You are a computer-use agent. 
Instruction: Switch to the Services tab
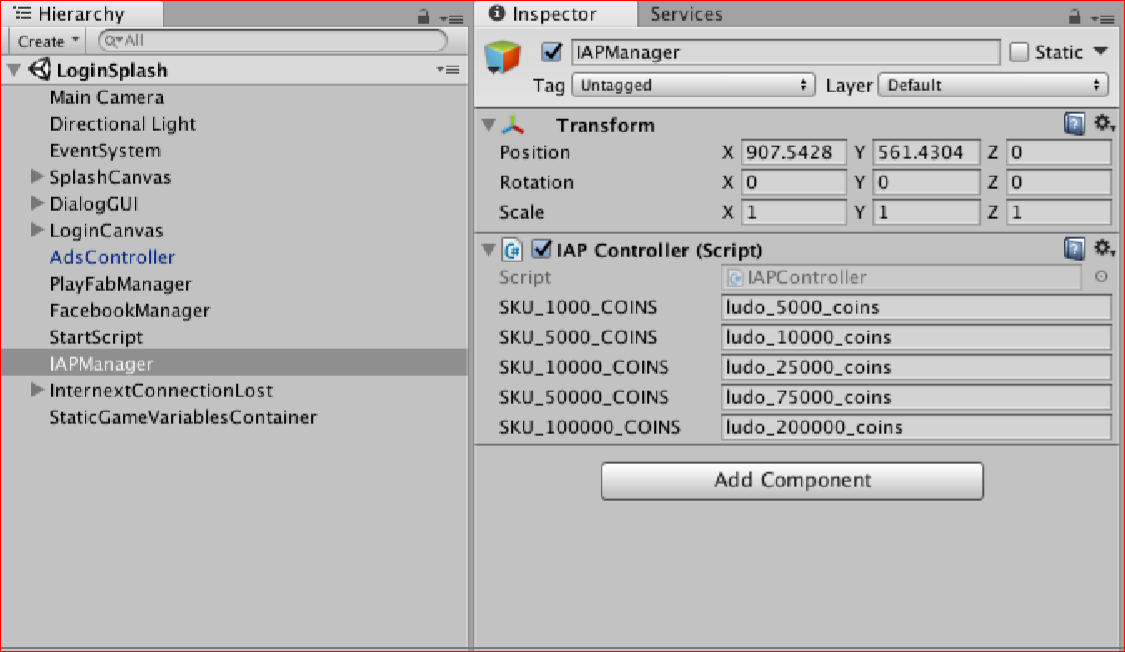coord(686,14)
